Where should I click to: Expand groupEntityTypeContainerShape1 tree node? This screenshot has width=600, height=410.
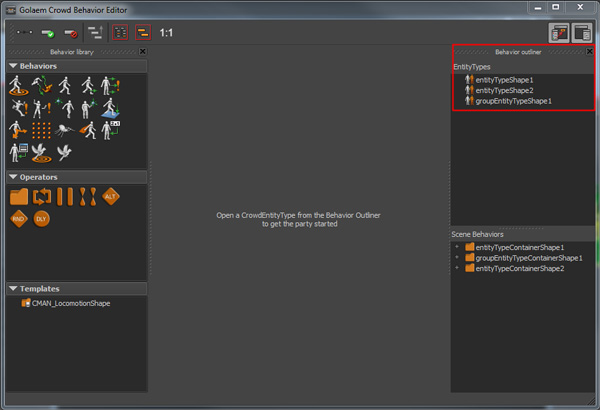(x=457, y=257)
